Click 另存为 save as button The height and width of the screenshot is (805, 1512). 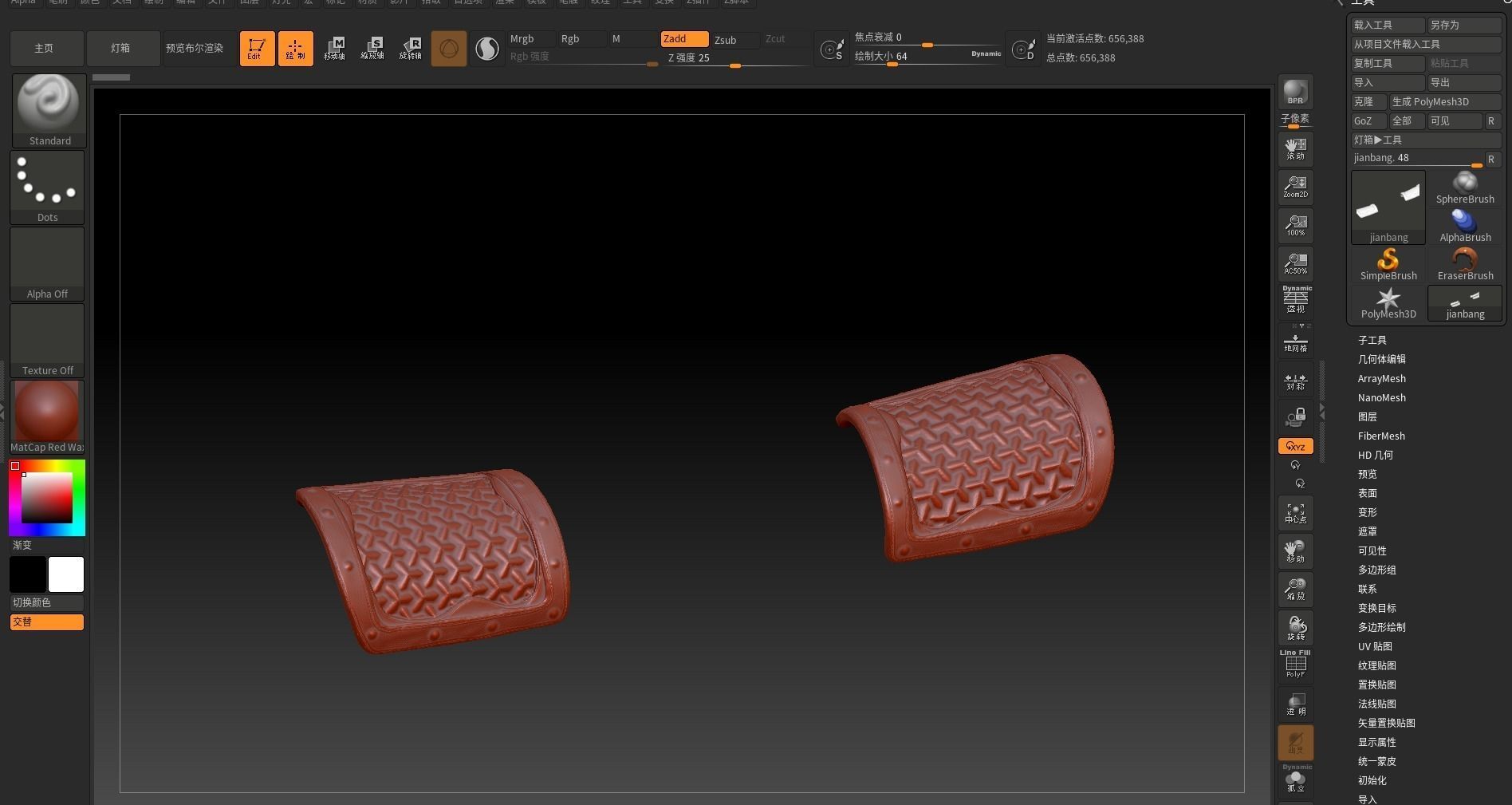(1465, 25)
